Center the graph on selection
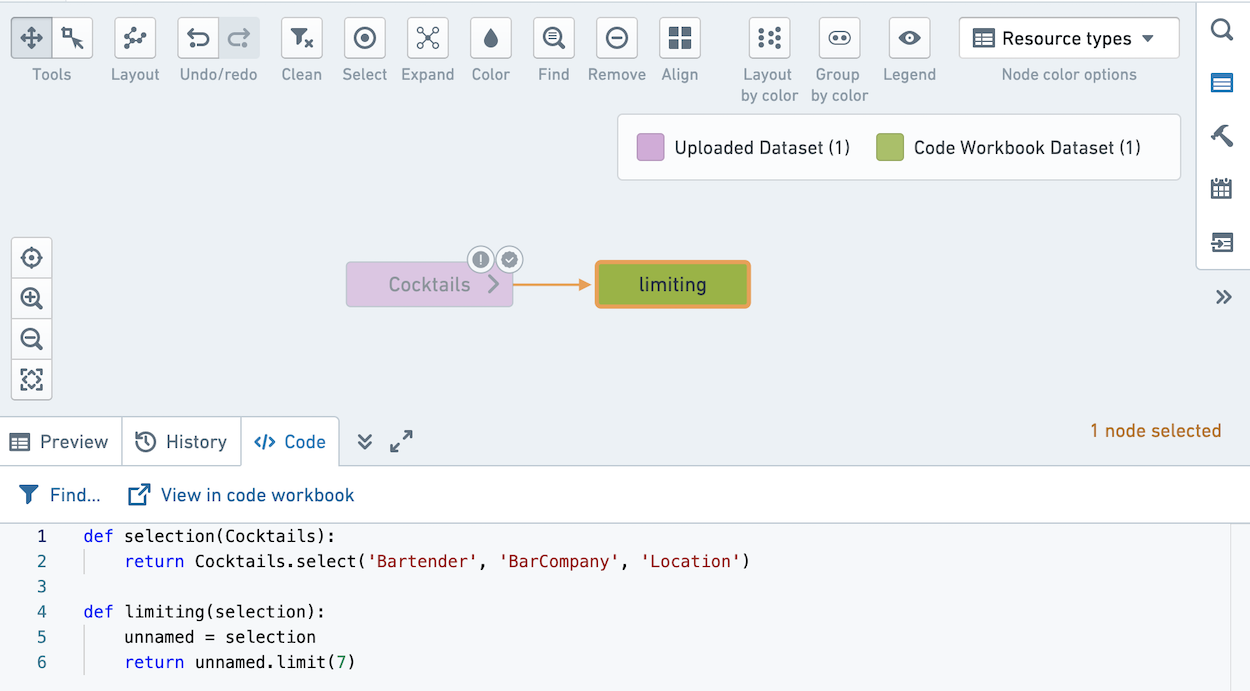The width and height of the screenshot is (1250, 691). [32, 258]
